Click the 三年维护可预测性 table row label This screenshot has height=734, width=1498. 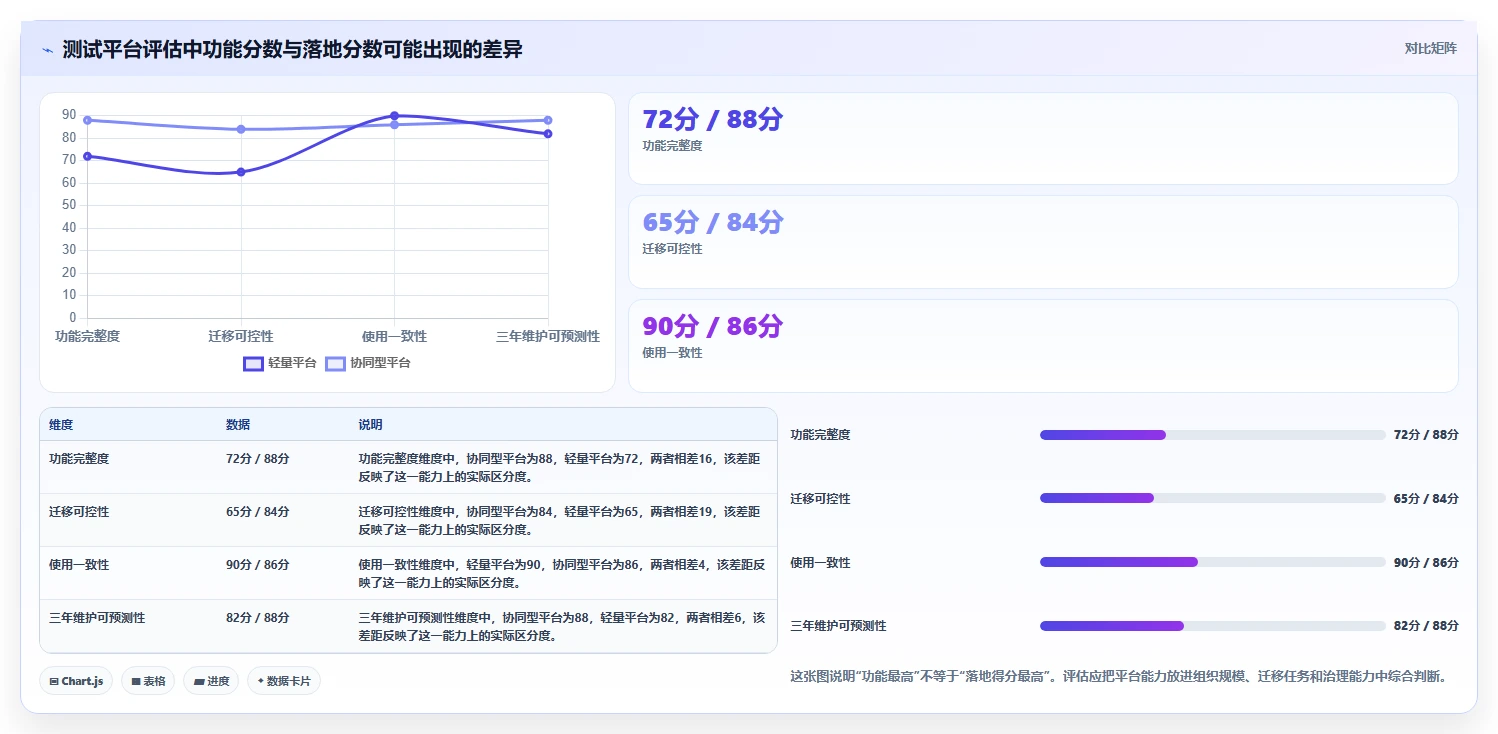coord(97,618)
